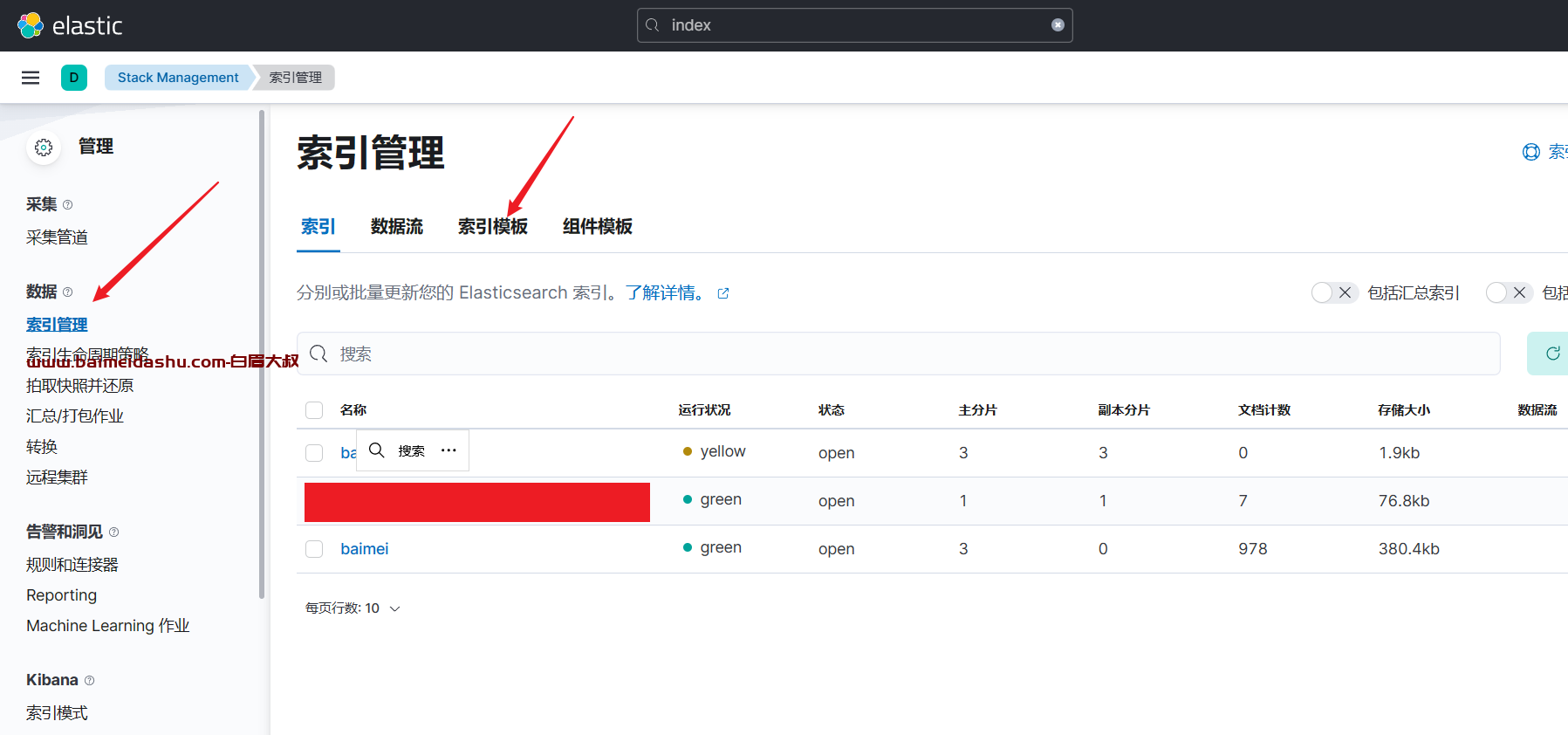The image size is (1568, 735).
Task: Open the green D space avatar
Action: 74,78
